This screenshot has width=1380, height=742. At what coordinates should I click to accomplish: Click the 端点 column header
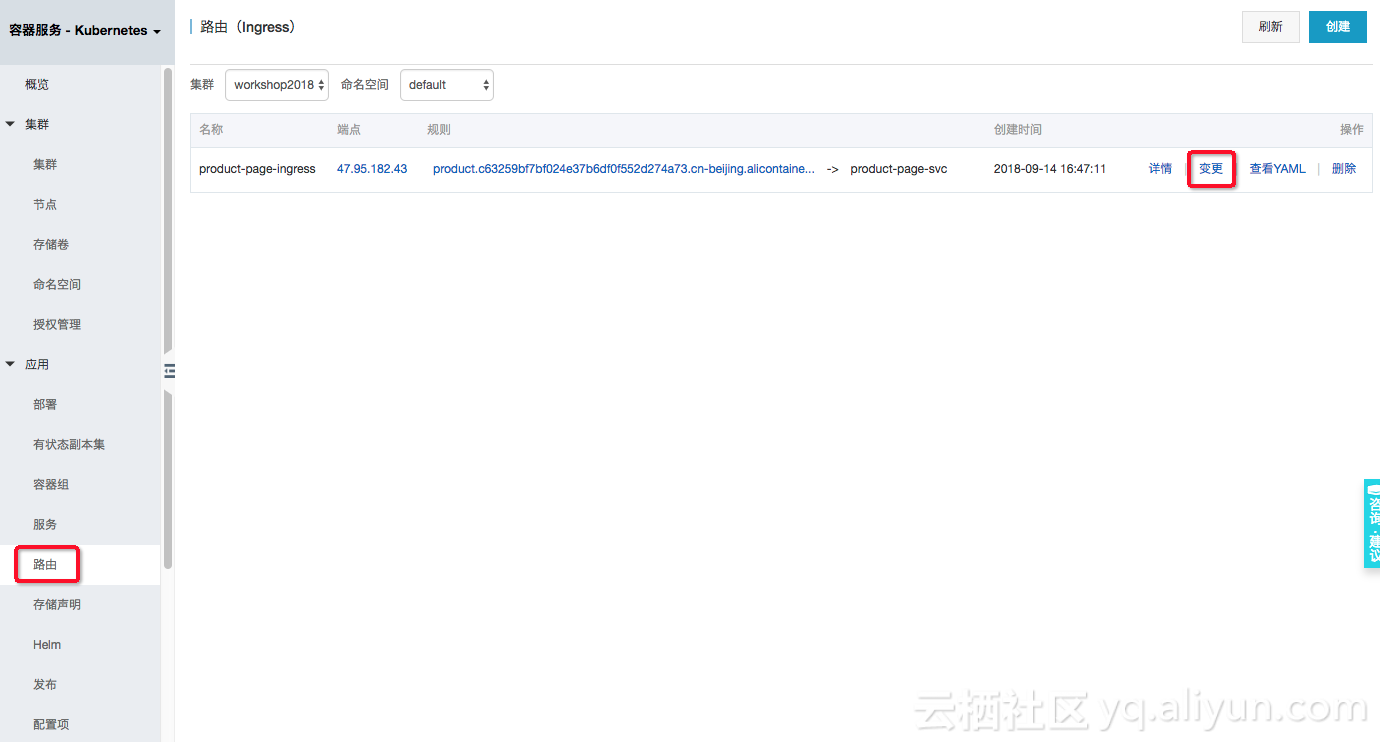coord(349,130)
